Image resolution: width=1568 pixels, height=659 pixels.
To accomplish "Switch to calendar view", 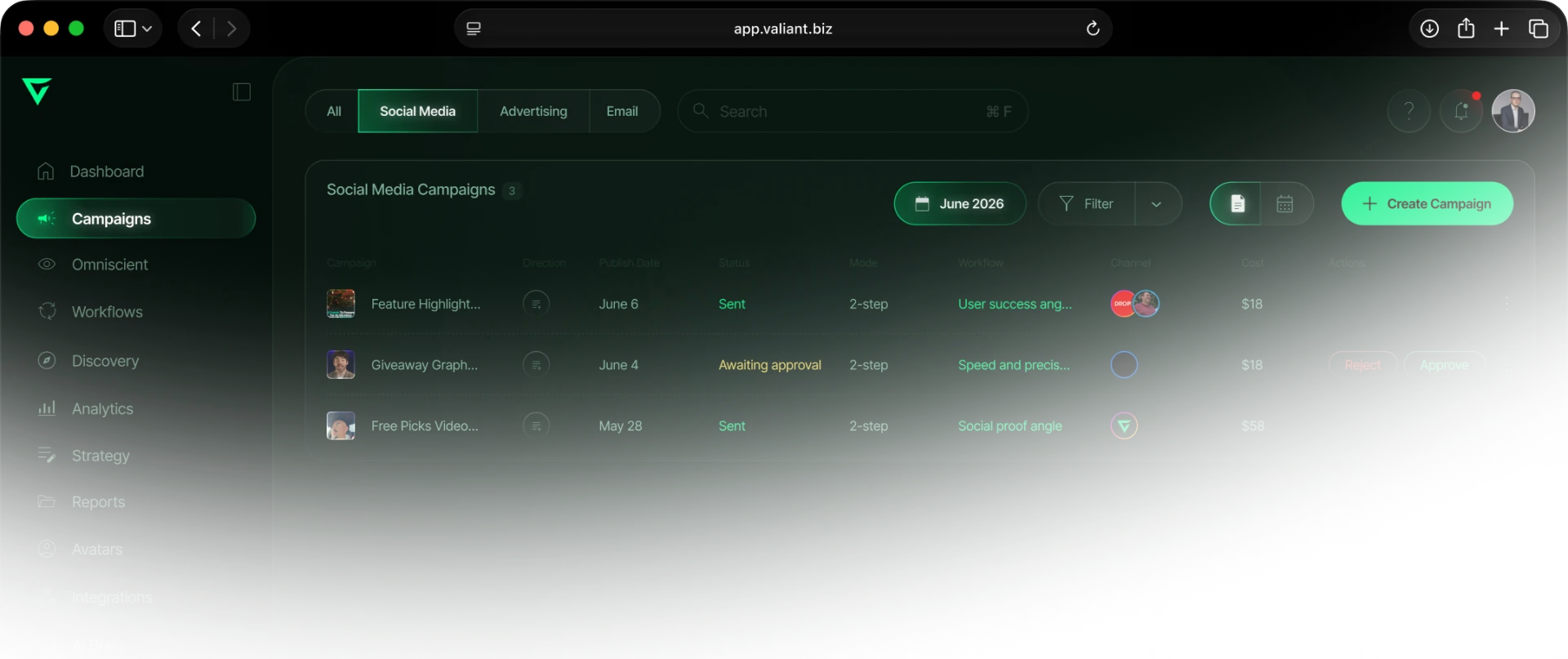I will point(1285,203).
